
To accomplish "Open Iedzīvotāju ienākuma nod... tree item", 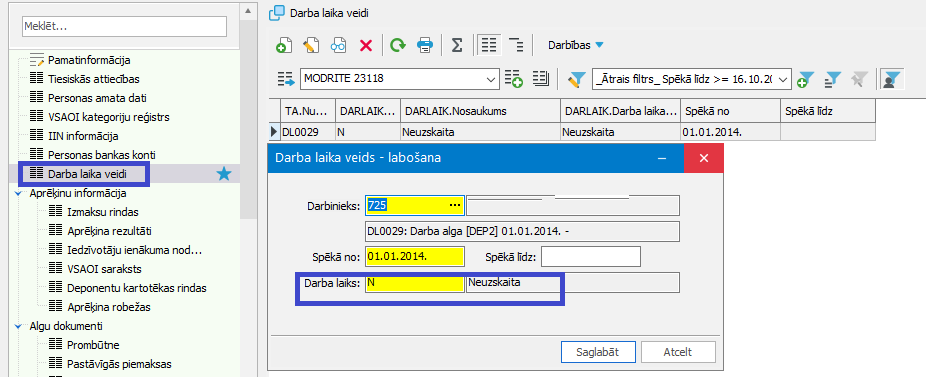I will click(135, 250).
